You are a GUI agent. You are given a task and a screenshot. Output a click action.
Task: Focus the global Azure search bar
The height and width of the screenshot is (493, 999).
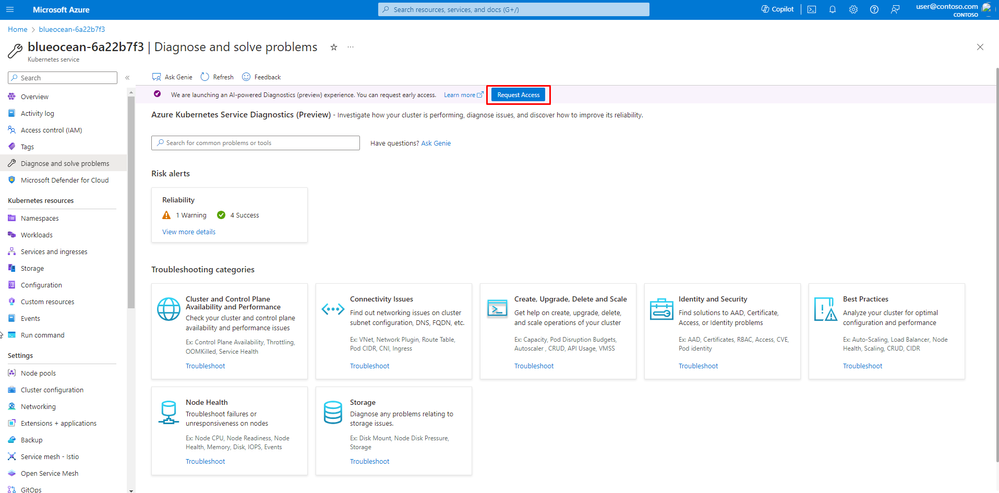514,10
